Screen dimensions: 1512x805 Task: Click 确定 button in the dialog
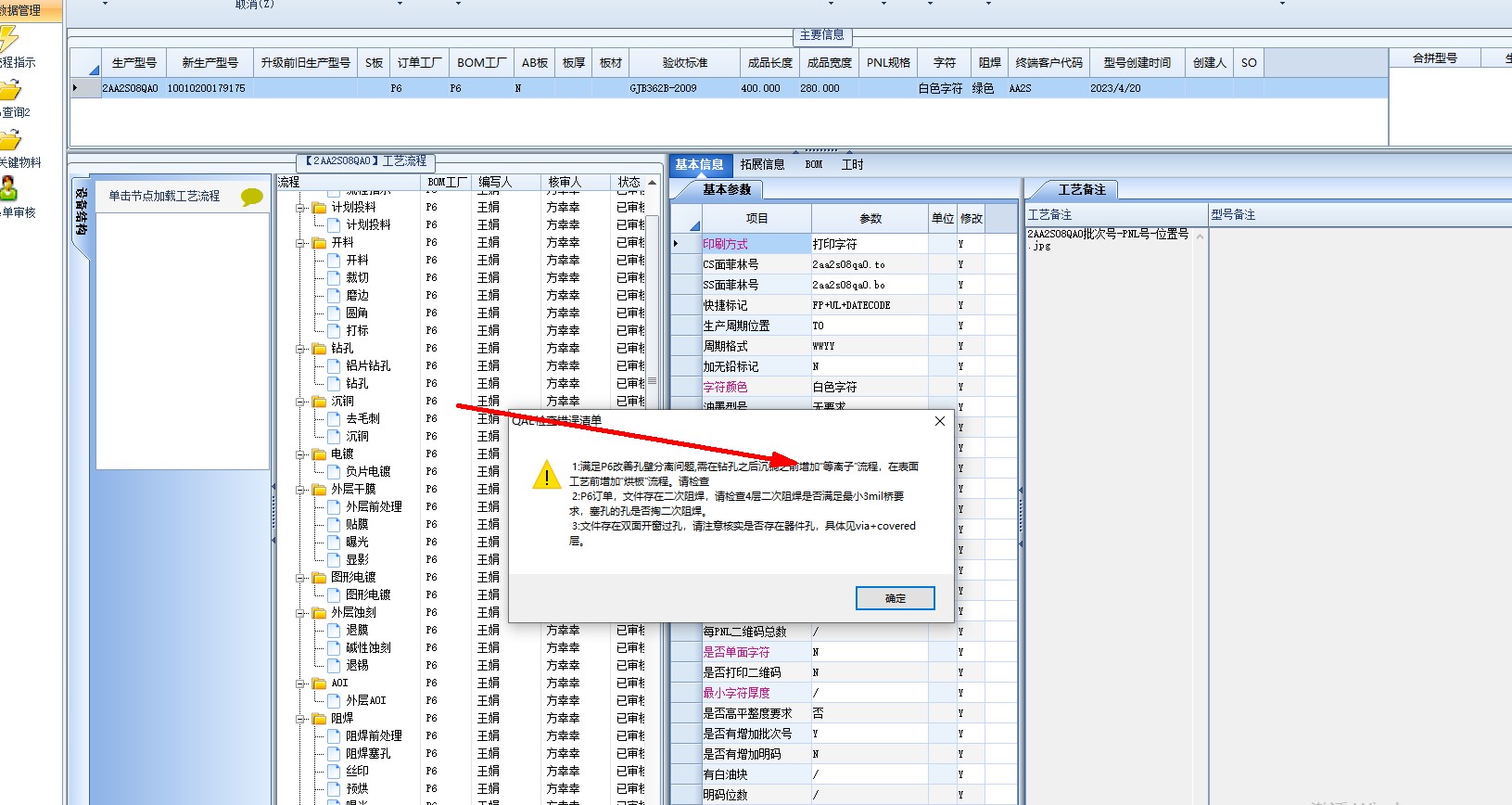(896, 598)
